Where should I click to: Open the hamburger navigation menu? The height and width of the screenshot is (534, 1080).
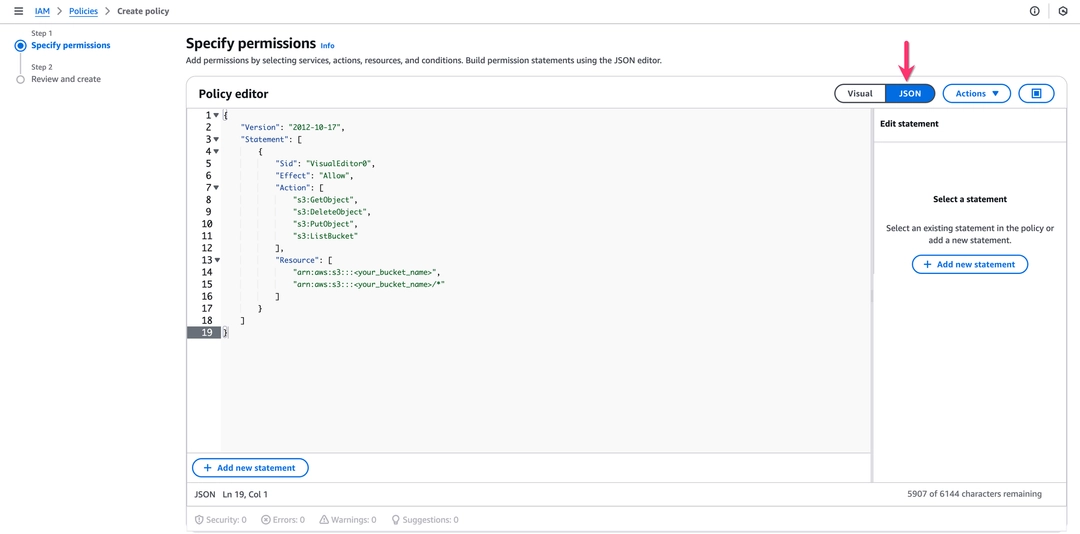pyautogui.click(x=19, y=11)
